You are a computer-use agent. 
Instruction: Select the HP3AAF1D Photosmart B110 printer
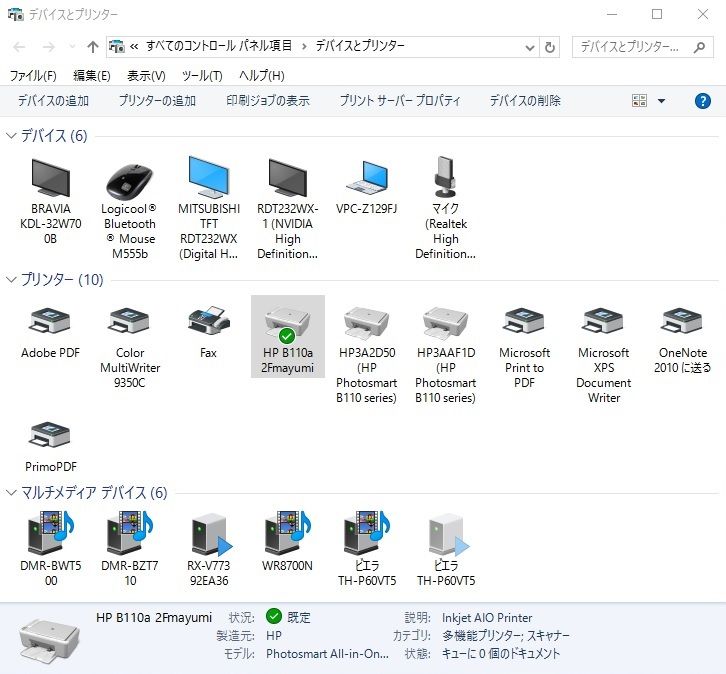tap(445, 322)
